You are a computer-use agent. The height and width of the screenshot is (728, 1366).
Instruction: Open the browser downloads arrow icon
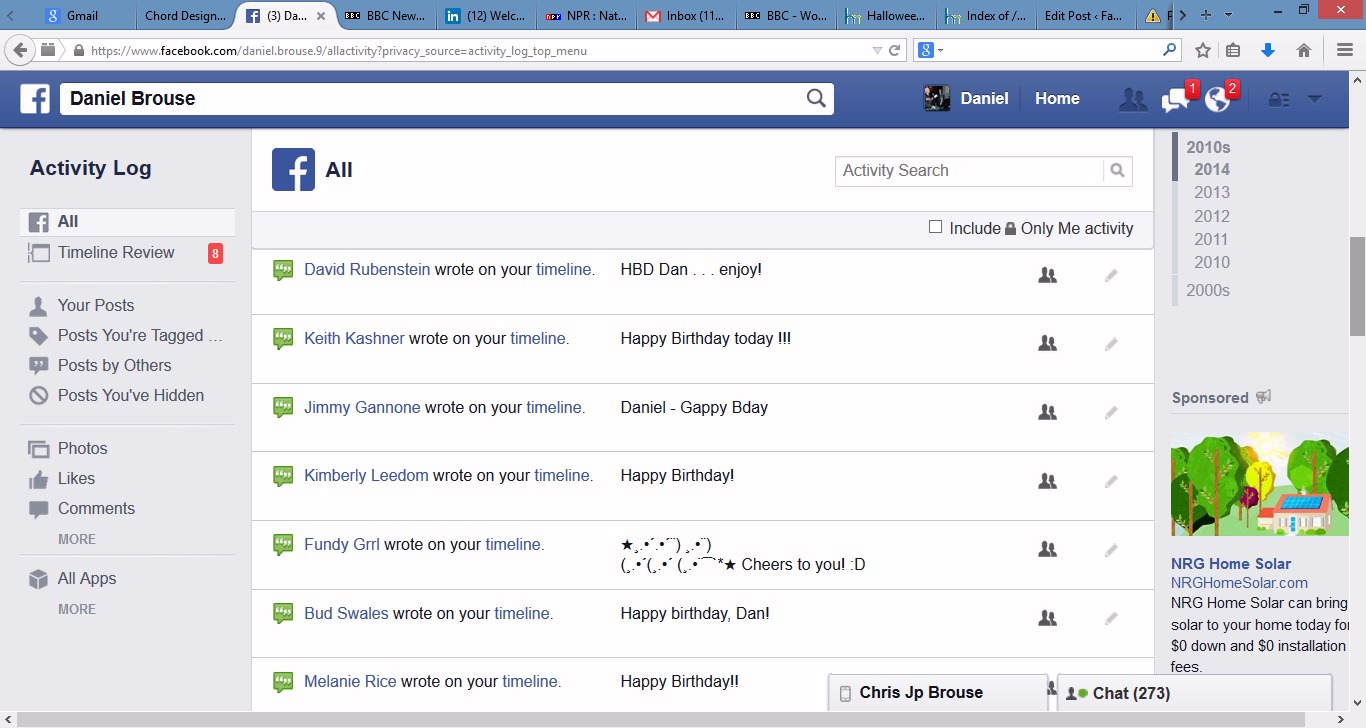(x=1268, y=50)
